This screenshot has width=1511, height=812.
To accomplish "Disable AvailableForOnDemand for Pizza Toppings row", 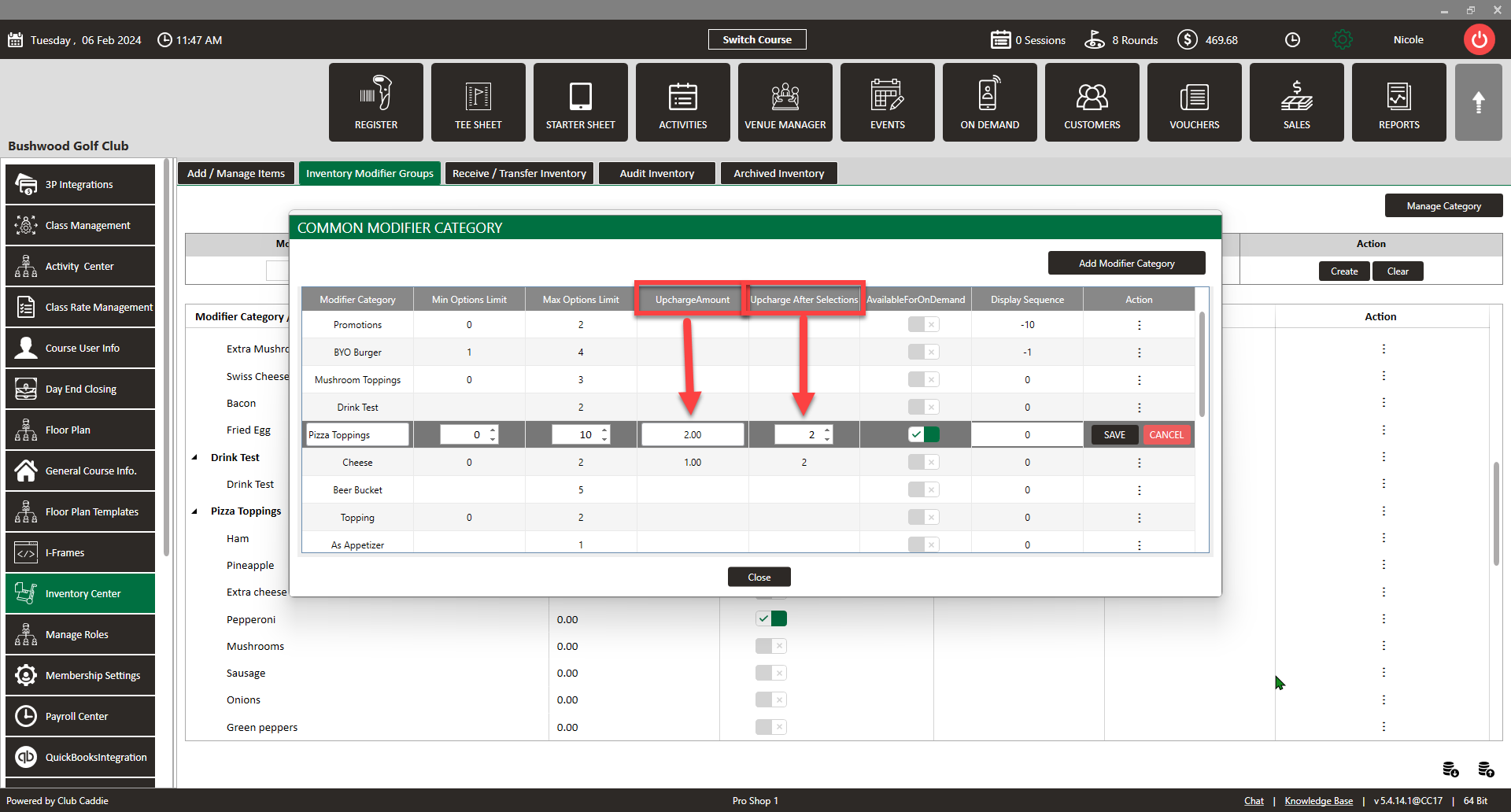I will tap(923, 434).
